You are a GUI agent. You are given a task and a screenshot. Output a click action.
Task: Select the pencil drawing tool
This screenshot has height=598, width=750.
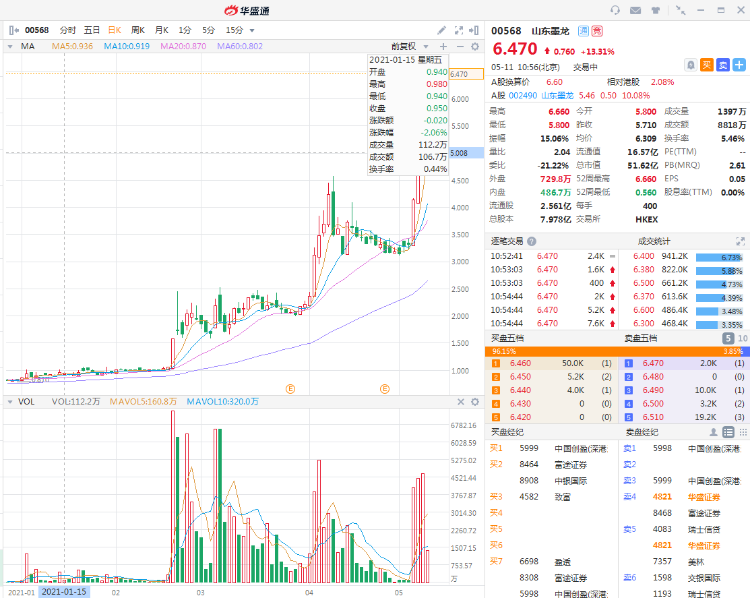coord(442,30)
